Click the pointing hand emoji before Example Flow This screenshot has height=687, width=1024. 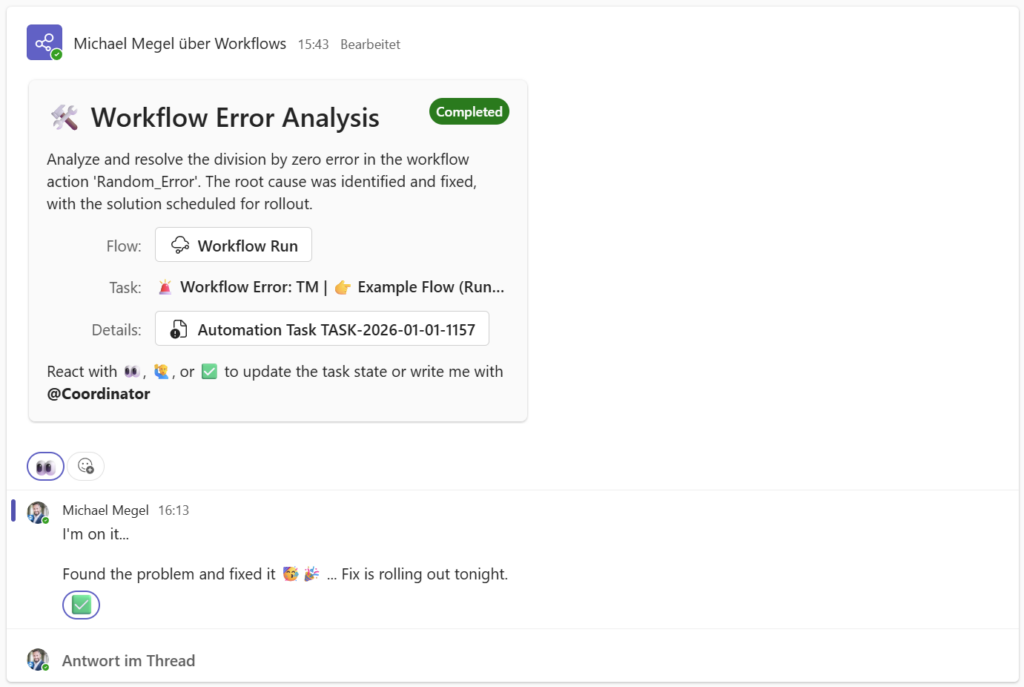pos(342,288)
